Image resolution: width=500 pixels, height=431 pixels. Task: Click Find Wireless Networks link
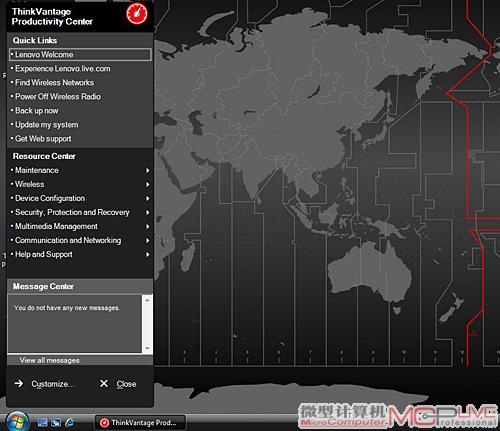[x=54, y=83]
